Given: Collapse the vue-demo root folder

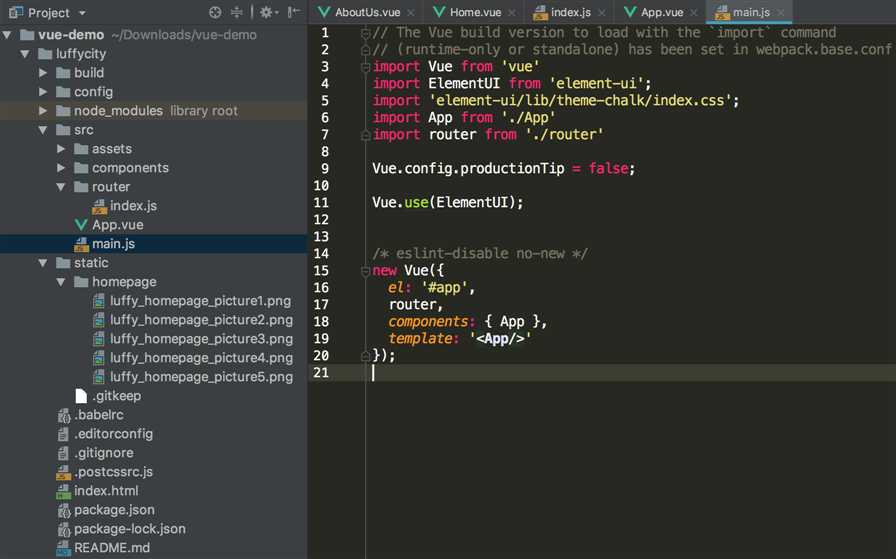Looking at the screenshot, I should pyautogui.click(x=7, y=35).
